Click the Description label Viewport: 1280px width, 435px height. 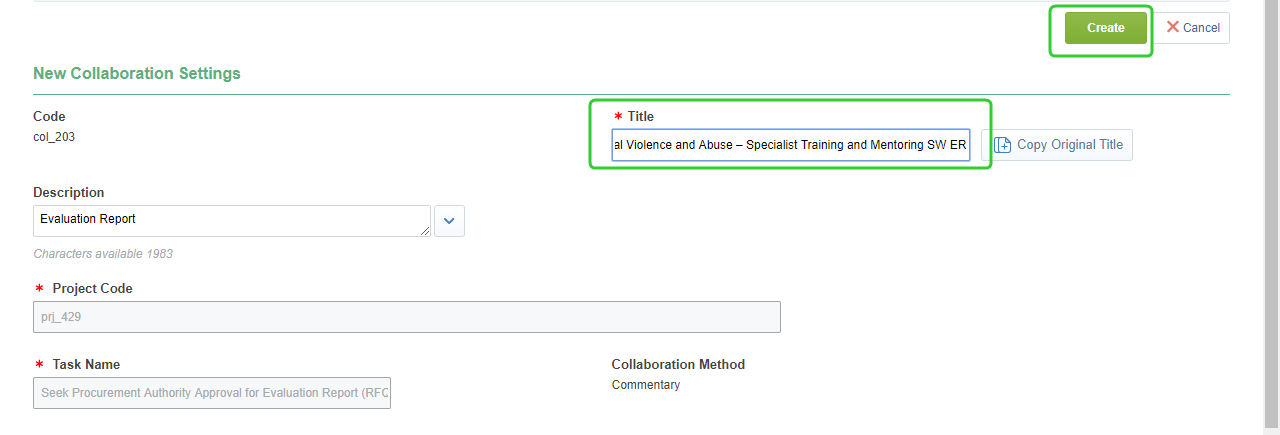coord(69,193)
